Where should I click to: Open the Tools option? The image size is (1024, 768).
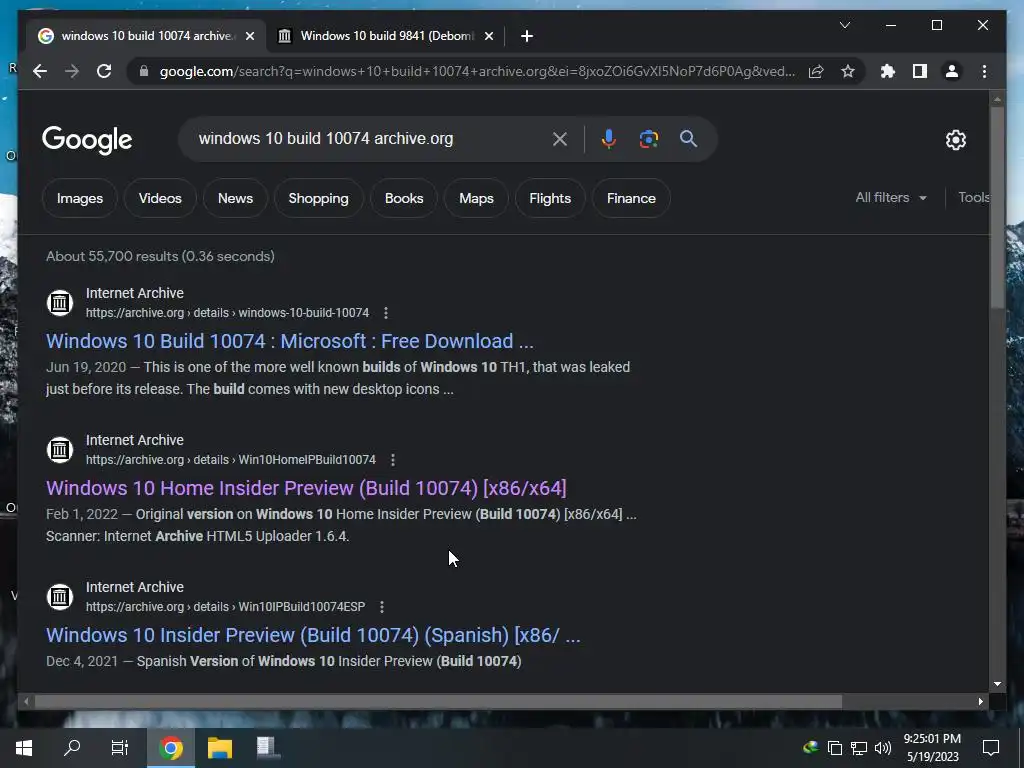974,197
